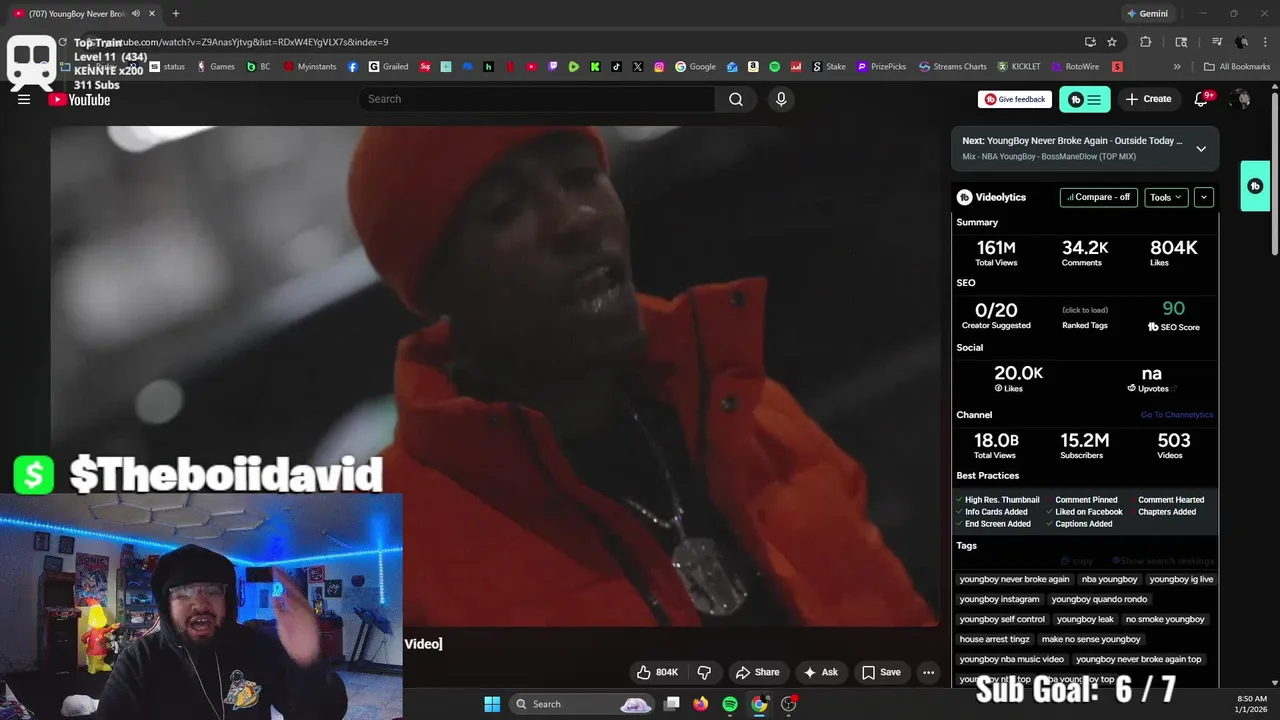Select the 'youngboy quando rondo' tag
The image size is (1280, 720).
(x=1099, y=599)
